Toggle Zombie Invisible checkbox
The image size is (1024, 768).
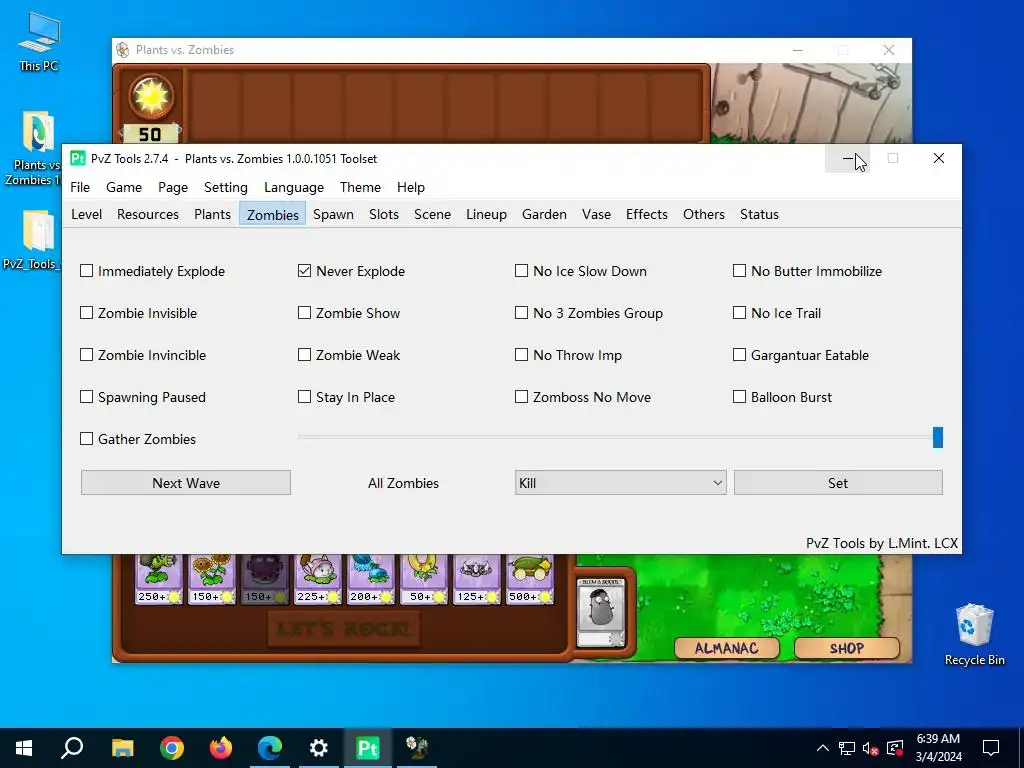coord(86,313)
